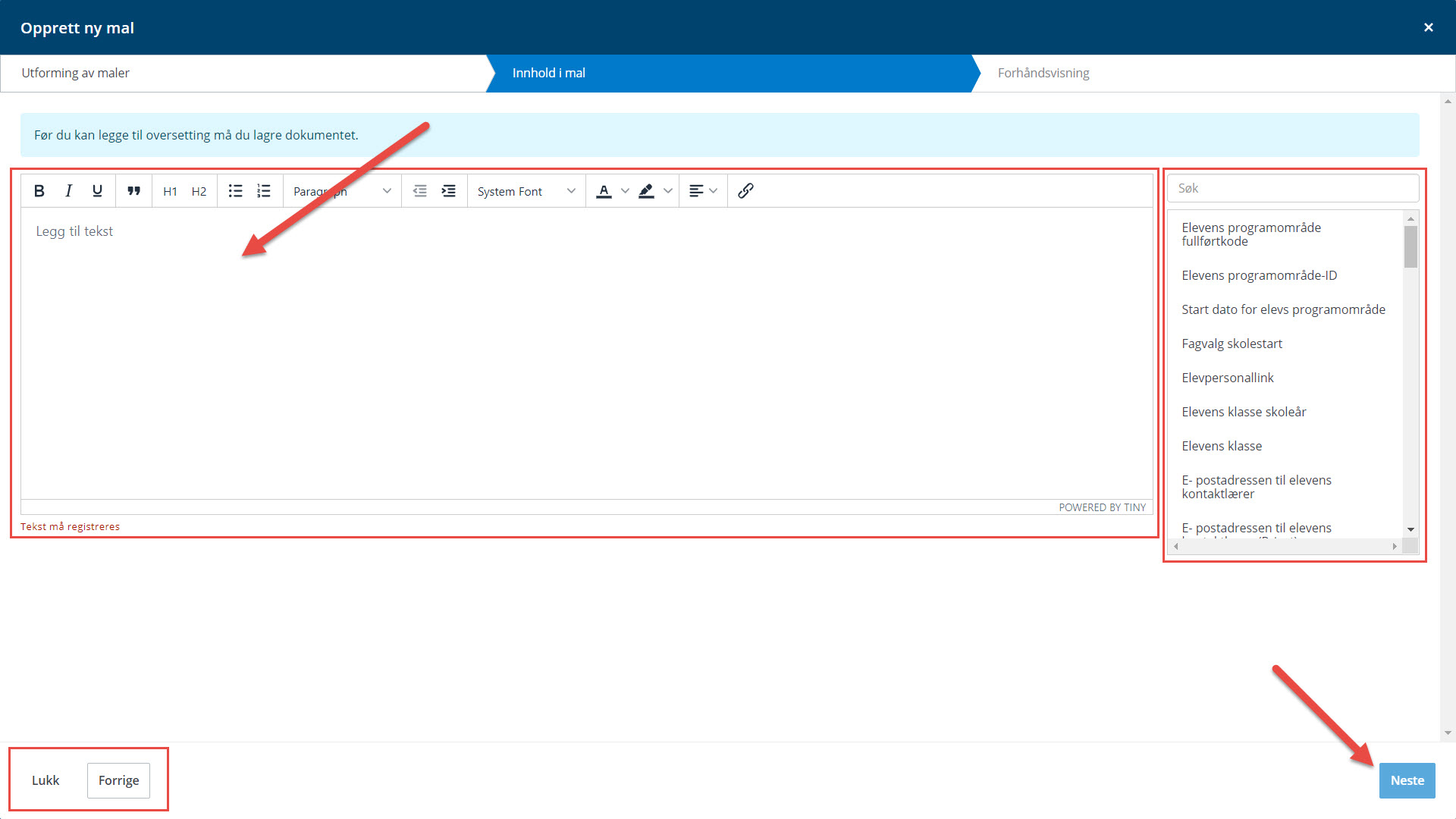Toggle bold formatting in editor toolbar

click(x=39, y=191)
